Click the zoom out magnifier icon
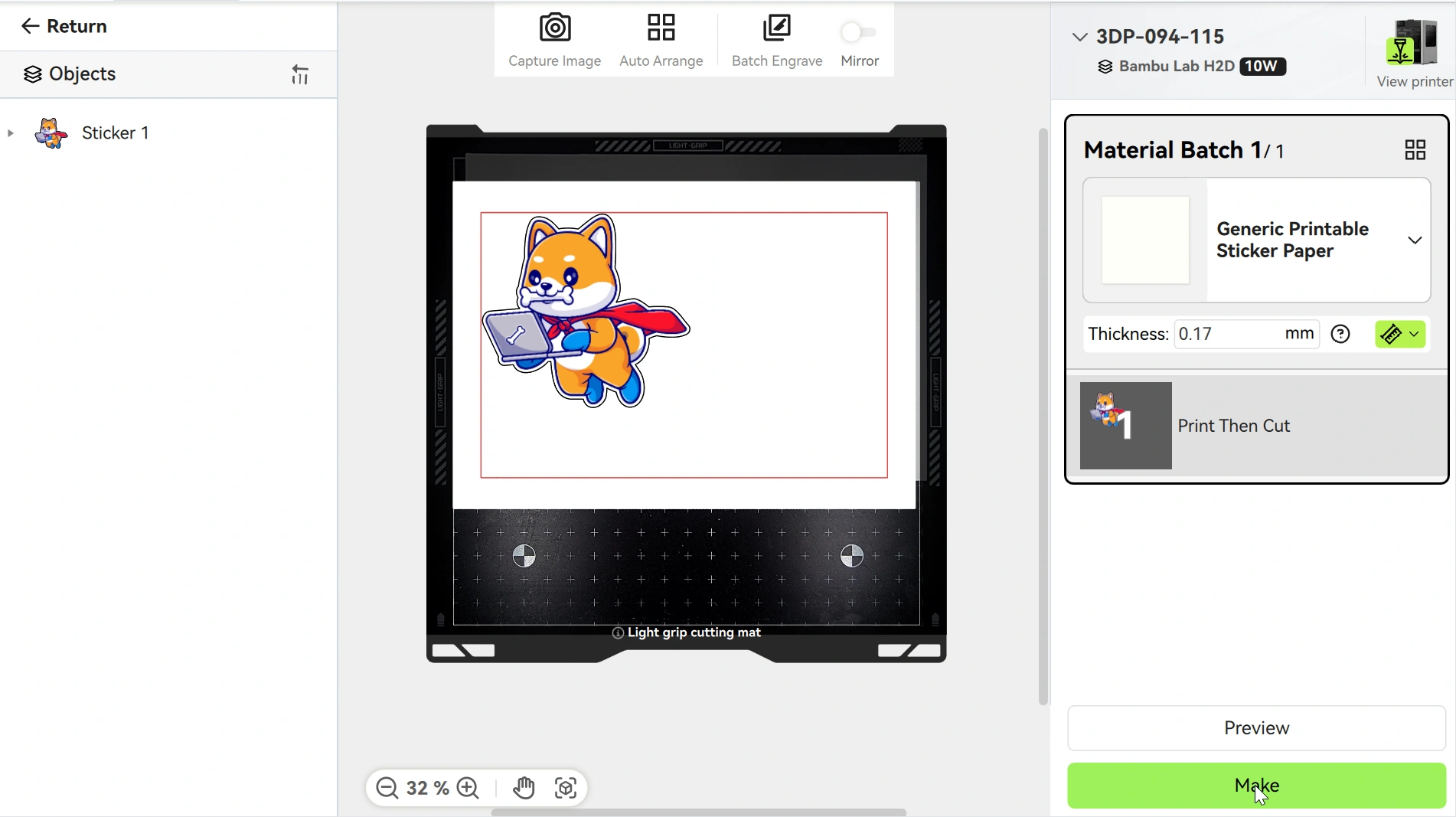This screenshot has height=817, width=1456. coord(387,788)
